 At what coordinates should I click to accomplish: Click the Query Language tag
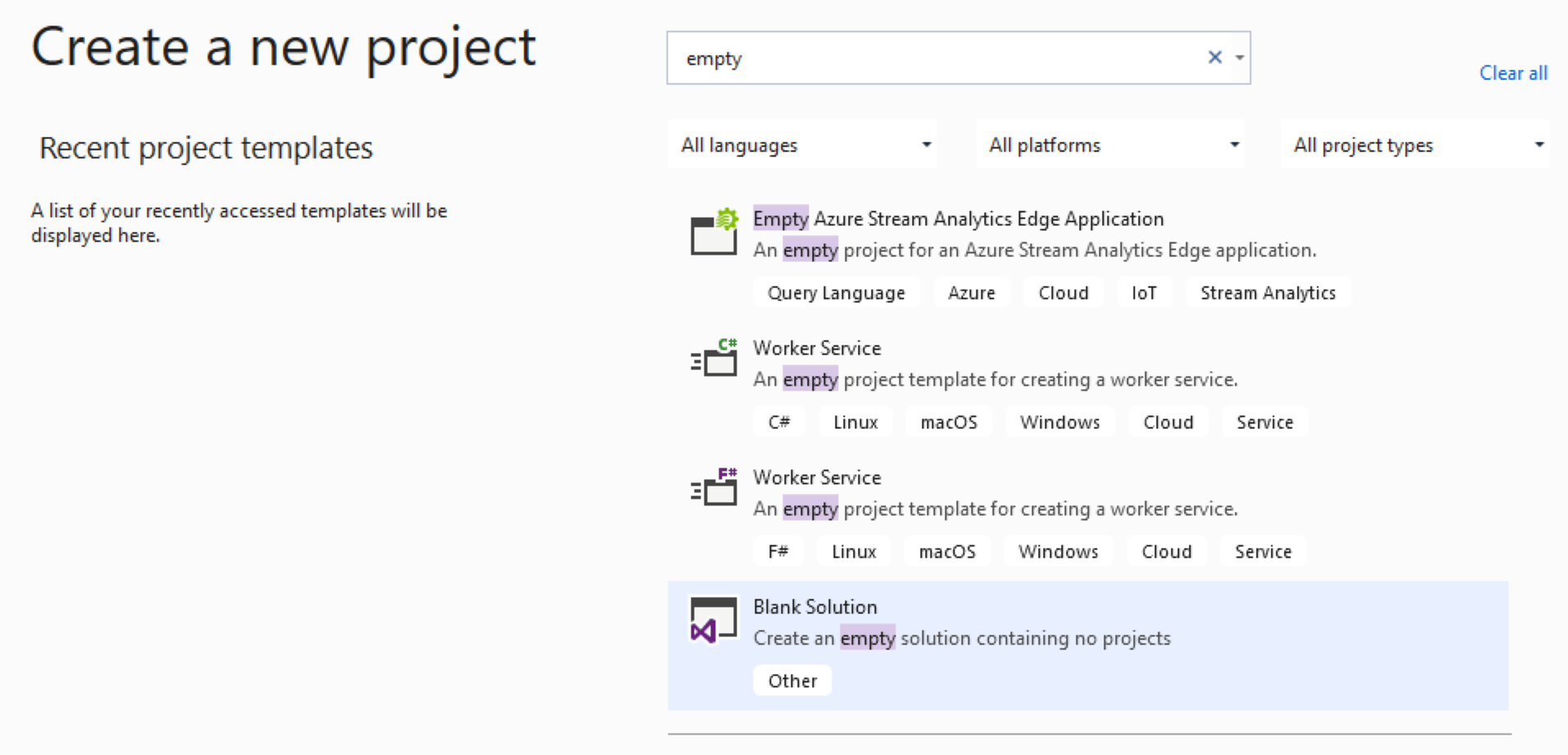[x=836, y=293]
